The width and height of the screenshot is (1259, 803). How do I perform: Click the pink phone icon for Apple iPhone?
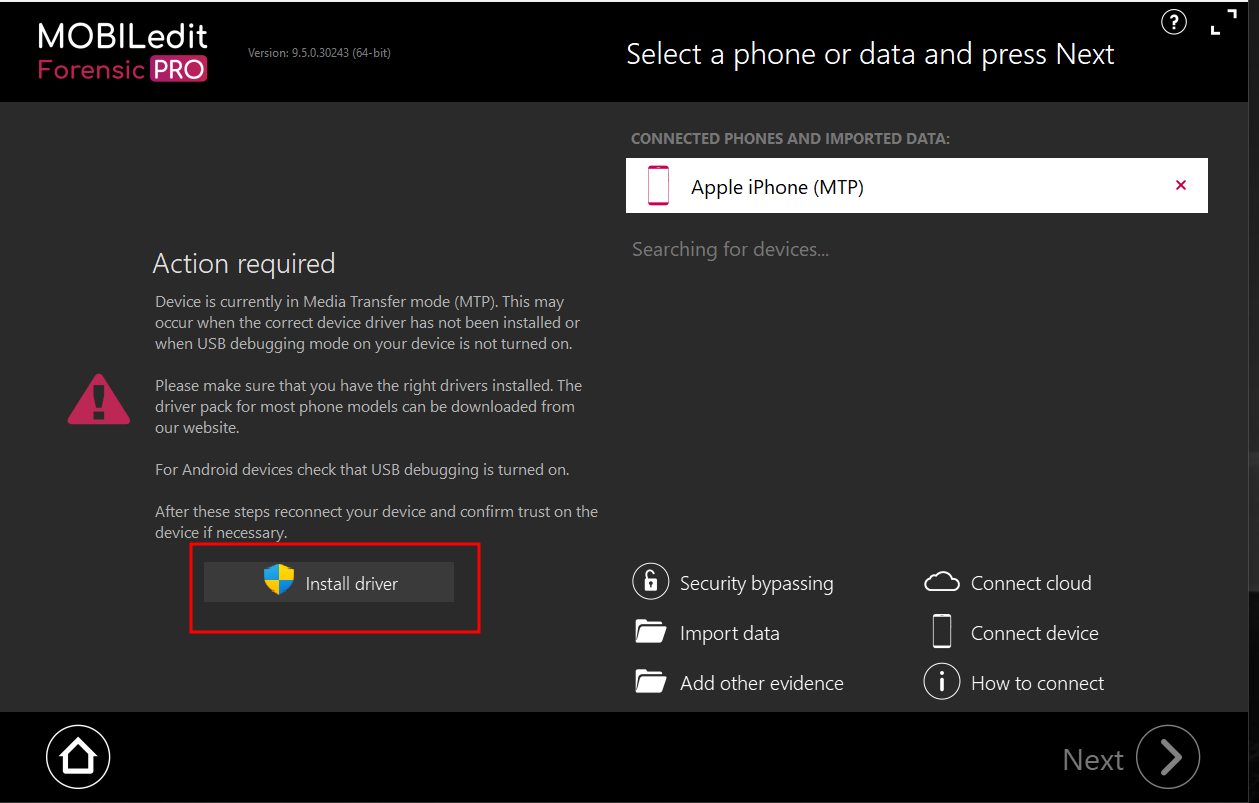[x=658, y=186]
